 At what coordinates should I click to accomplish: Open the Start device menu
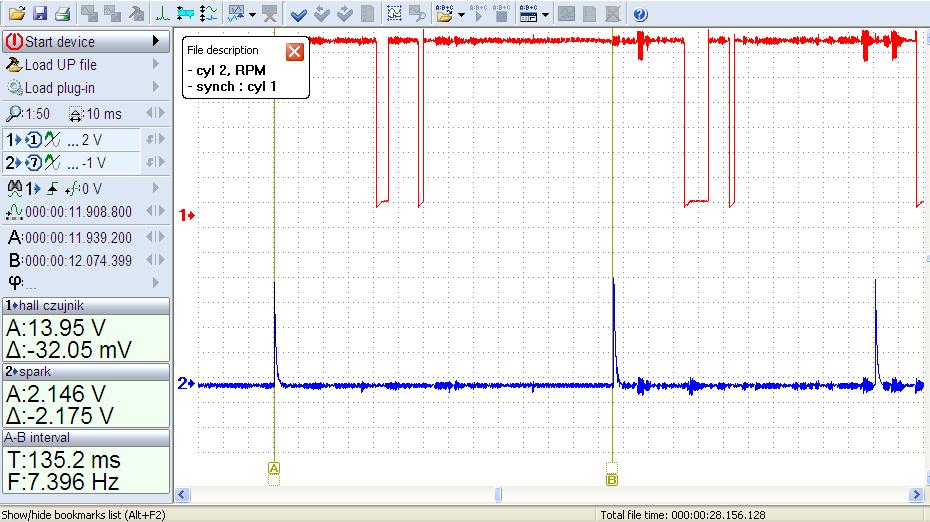coord(85,42)
